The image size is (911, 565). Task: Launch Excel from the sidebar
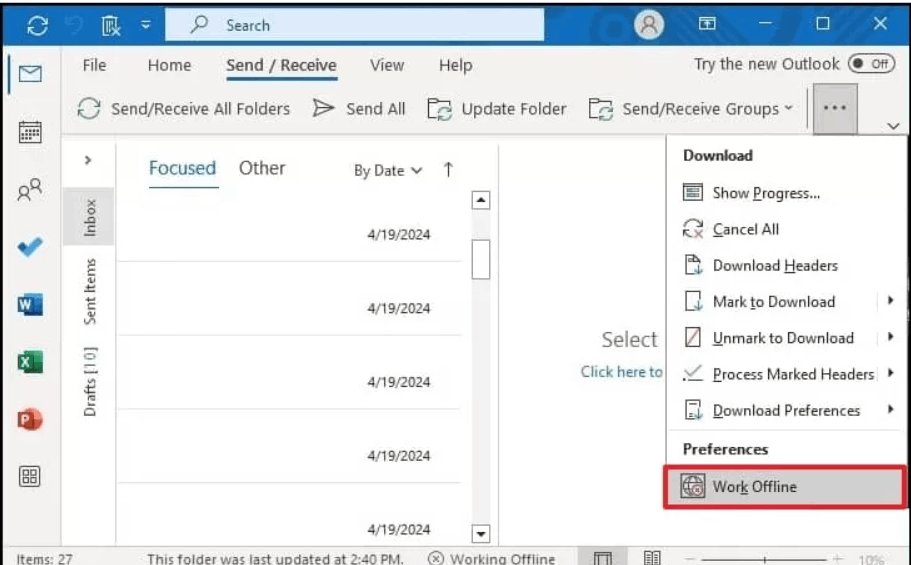(30, 362)
